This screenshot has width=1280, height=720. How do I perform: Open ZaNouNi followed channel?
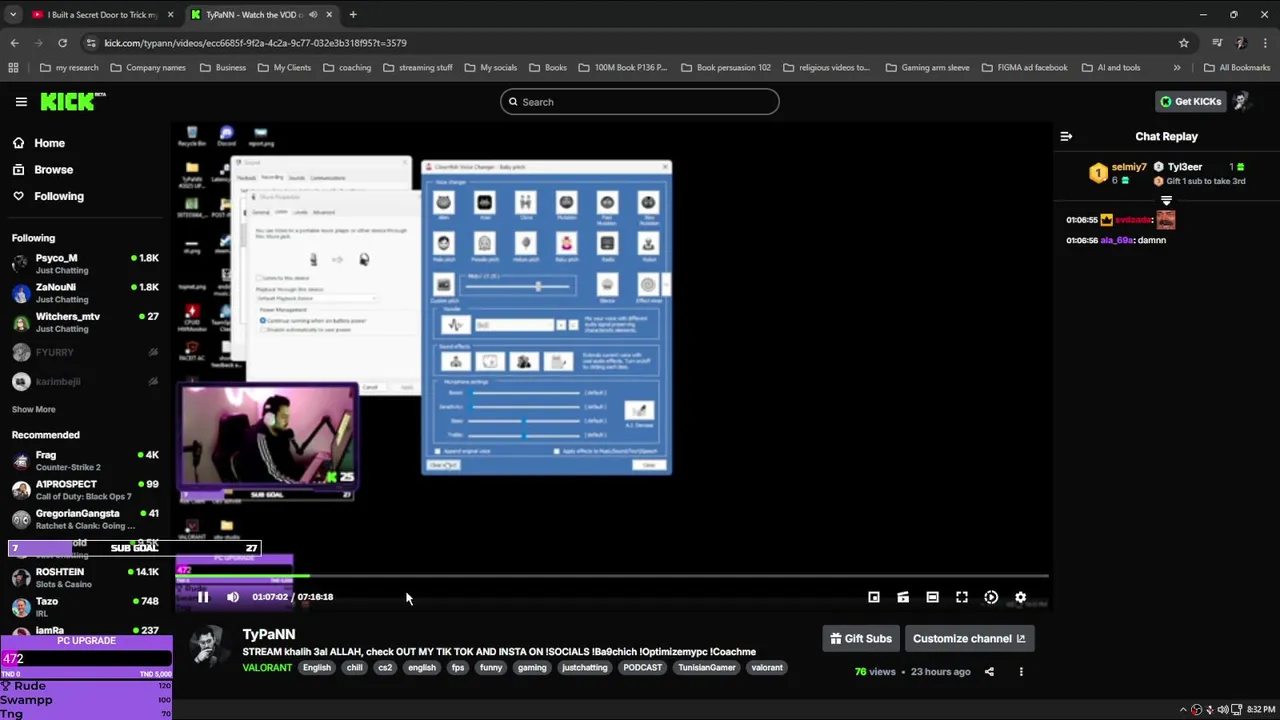[85, 293]
